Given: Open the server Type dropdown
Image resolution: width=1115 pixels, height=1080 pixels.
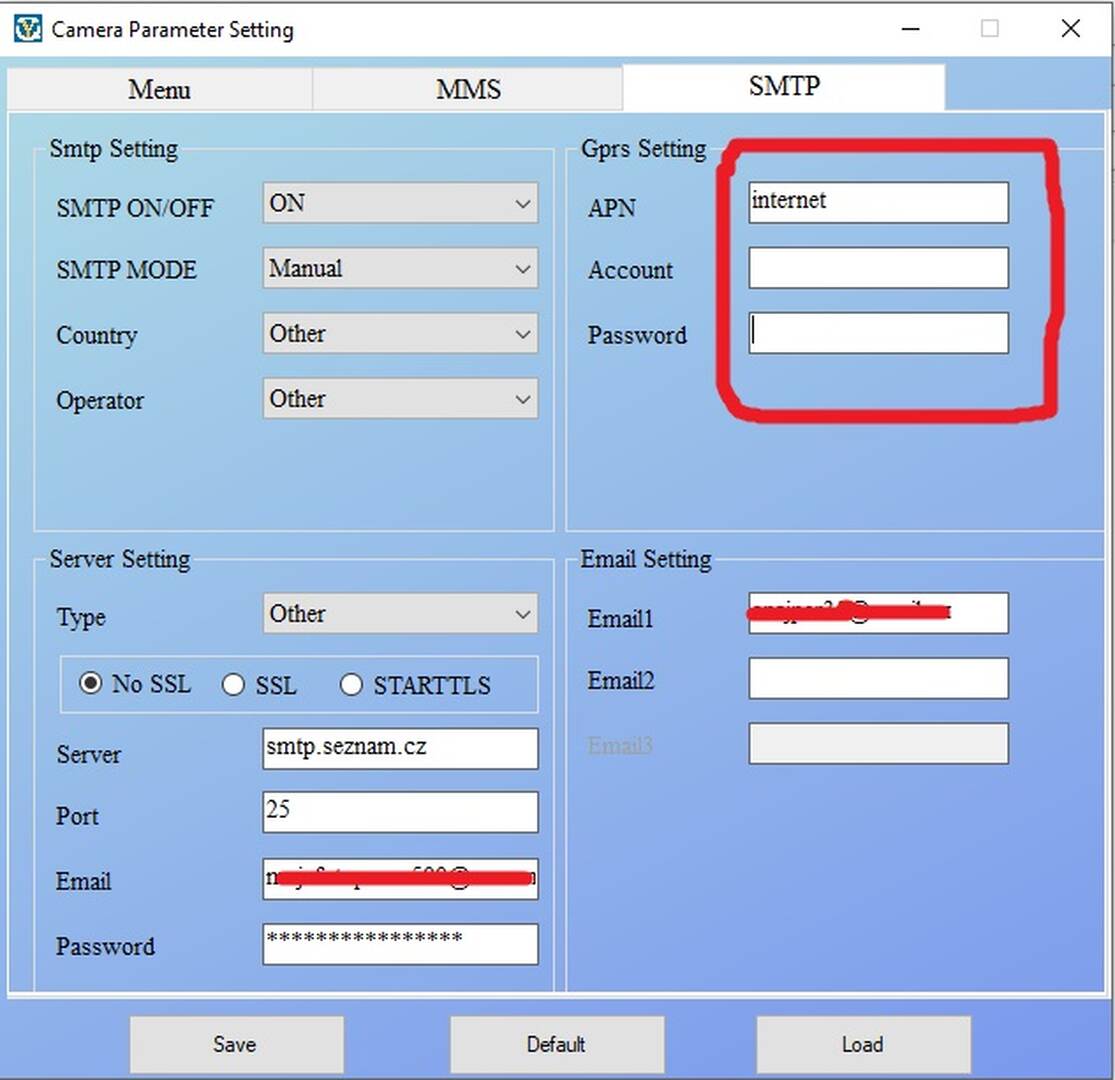Looking at the screenshot, I should click(400, 614).
